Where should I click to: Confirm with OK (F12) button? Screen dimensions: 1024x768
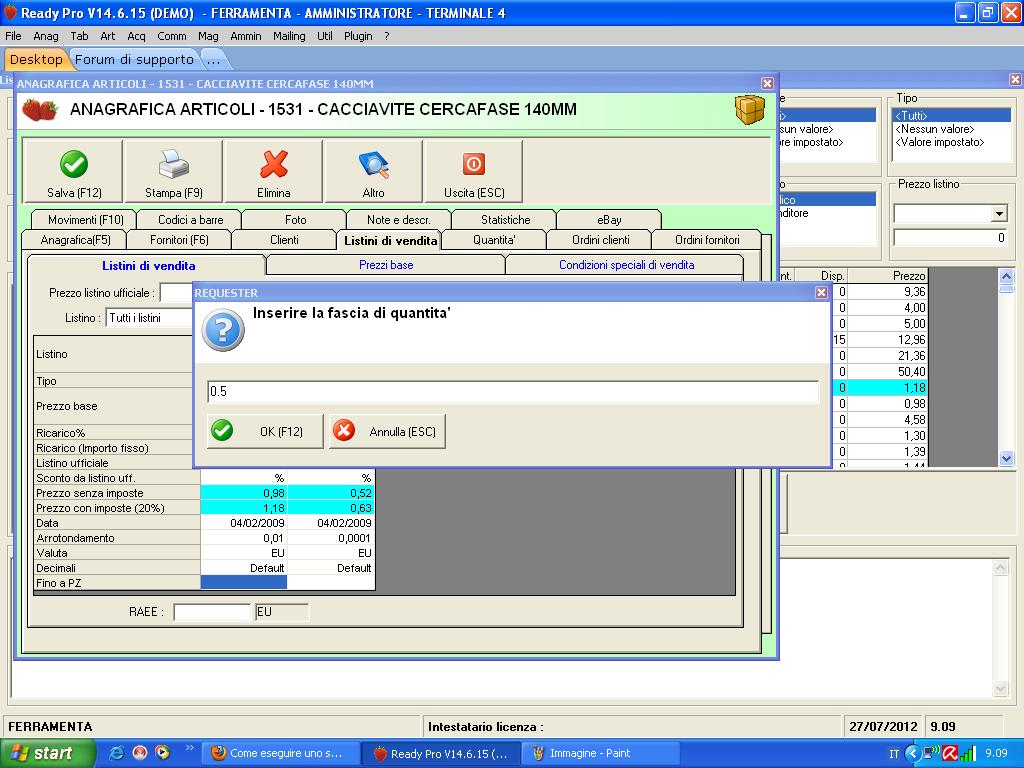[x=265, y=431]
